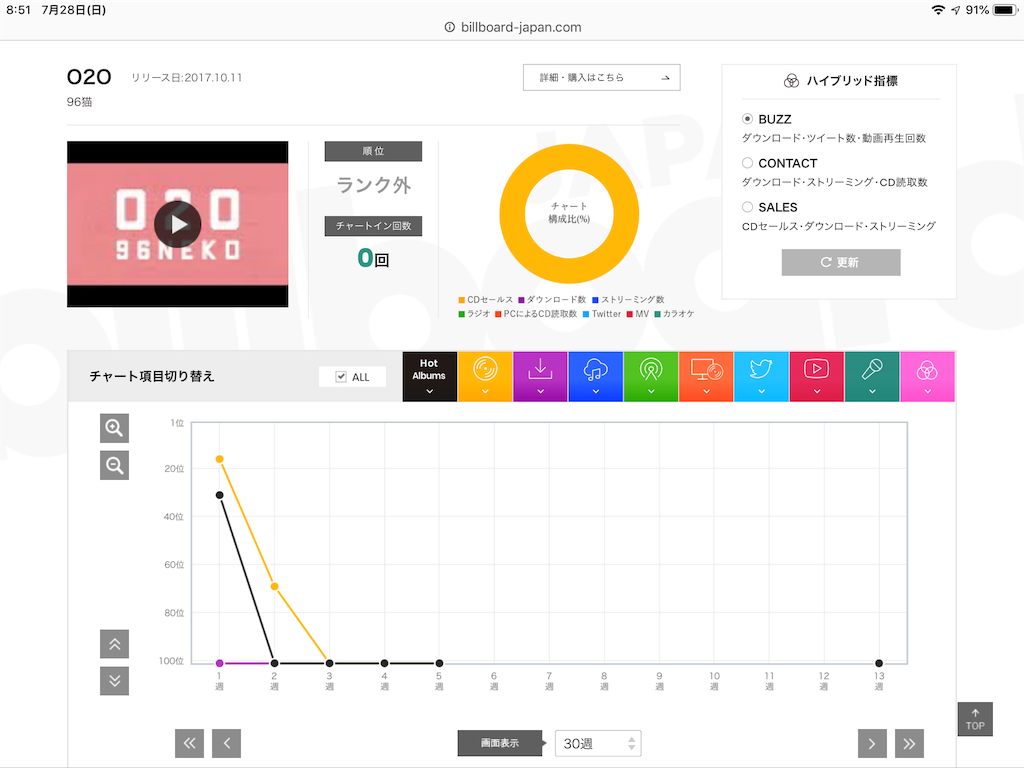
Task: Click the Twitter legend entry
Action: (x=601, y=314)
